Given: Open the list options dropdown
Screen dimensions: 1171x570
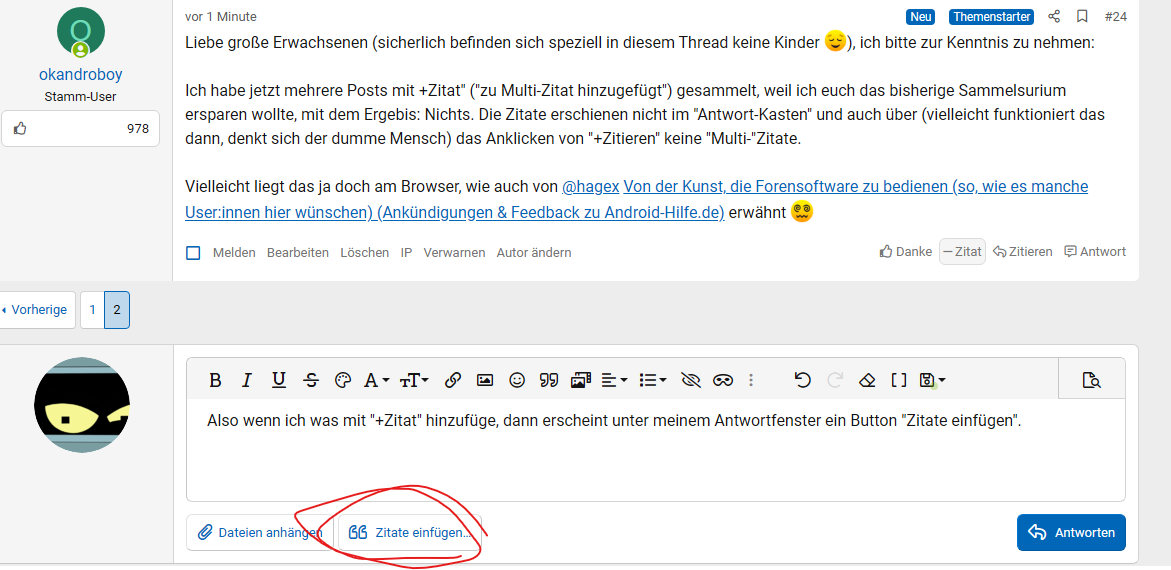Looking at the screenshot, I should (x=653, y=380).
